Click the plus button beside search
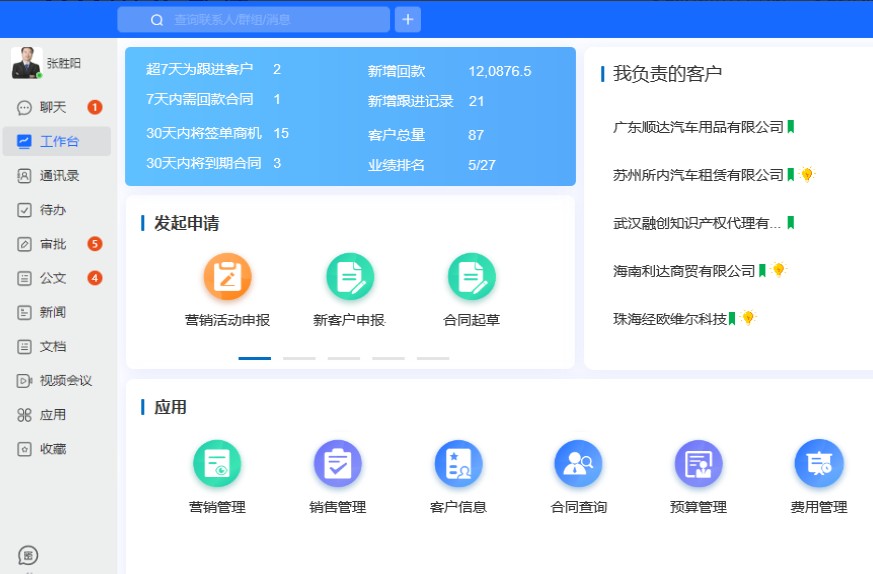The image size is (873, 574). click(408, 19)
